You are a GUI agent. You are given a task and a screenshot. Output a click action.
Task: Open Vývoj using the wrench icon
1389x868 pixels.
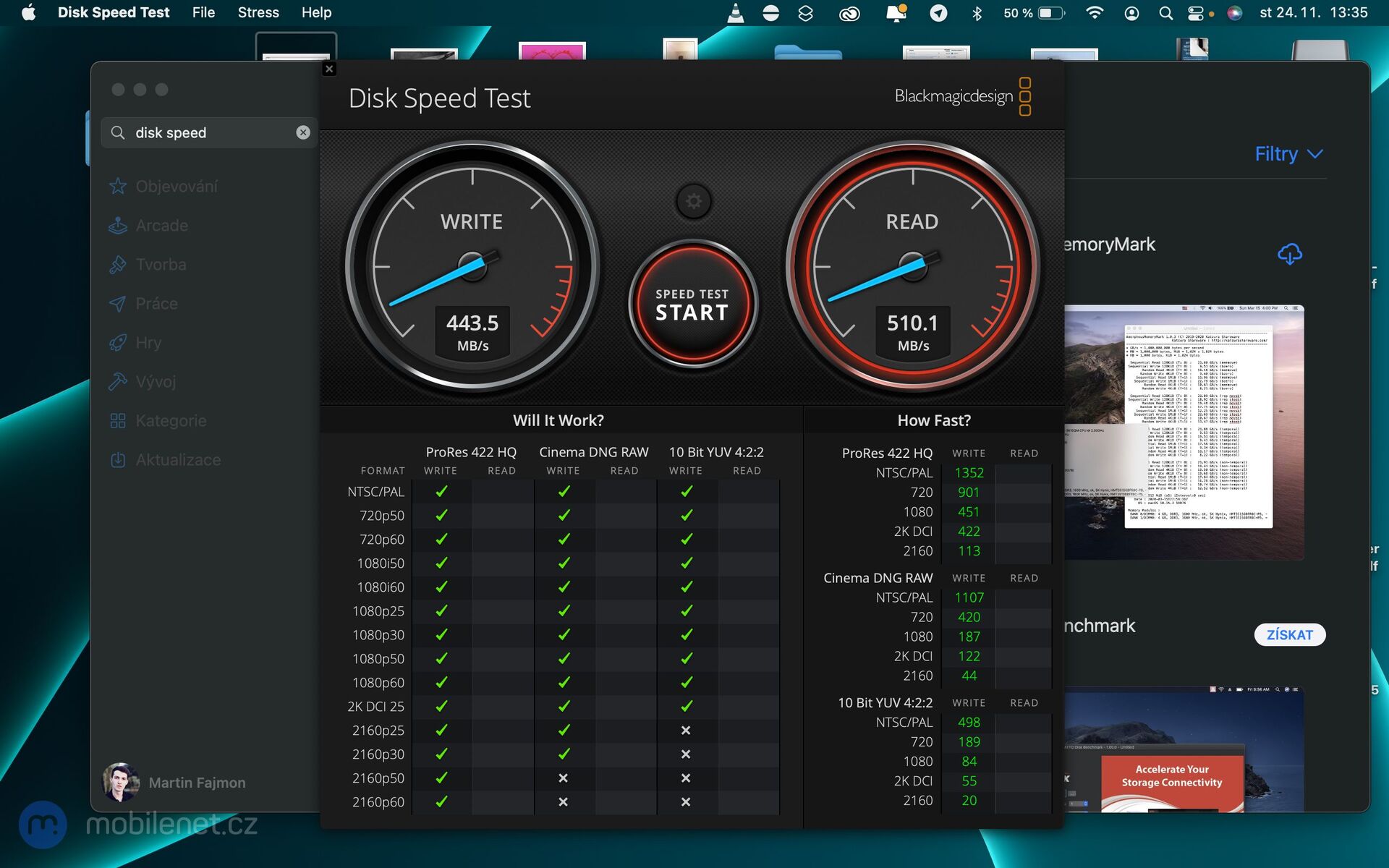(x=118, y=381)
